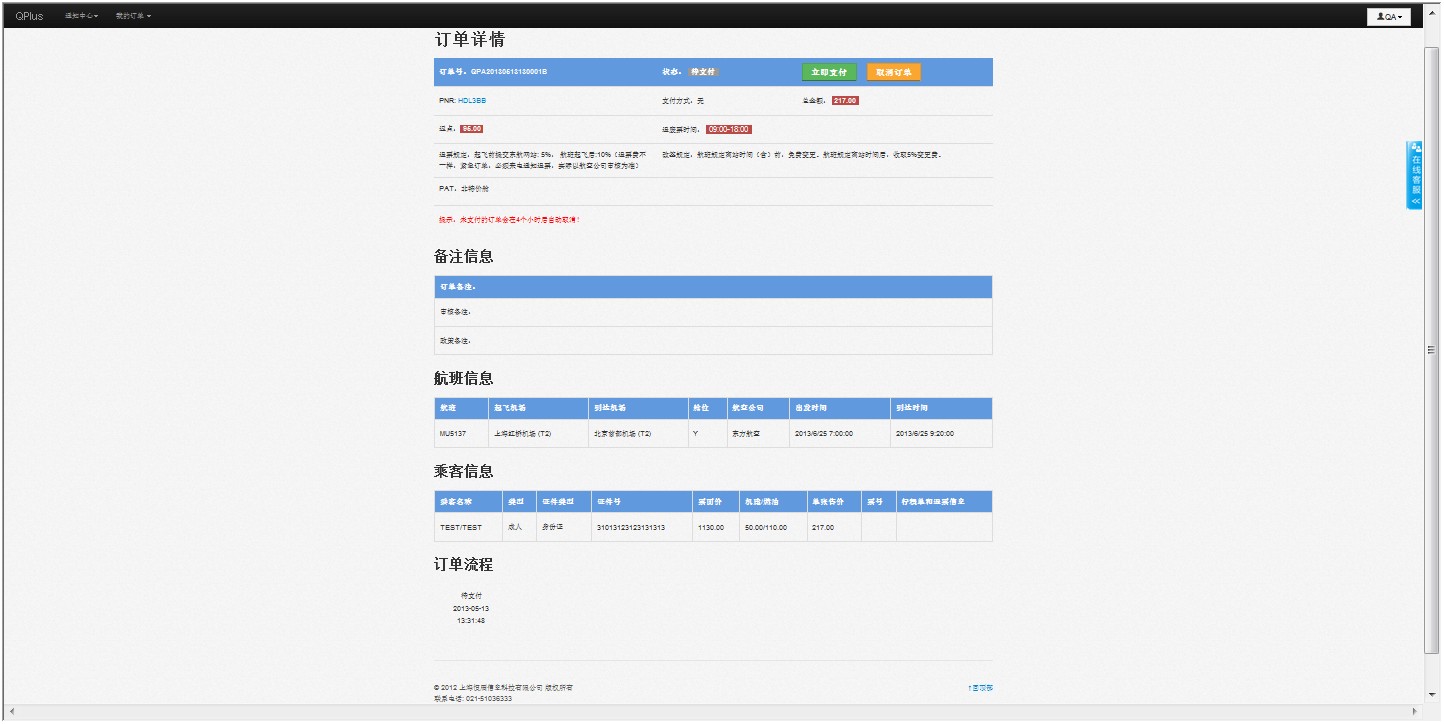Click the vertical scrollbar down arrow

point(1431,695)
